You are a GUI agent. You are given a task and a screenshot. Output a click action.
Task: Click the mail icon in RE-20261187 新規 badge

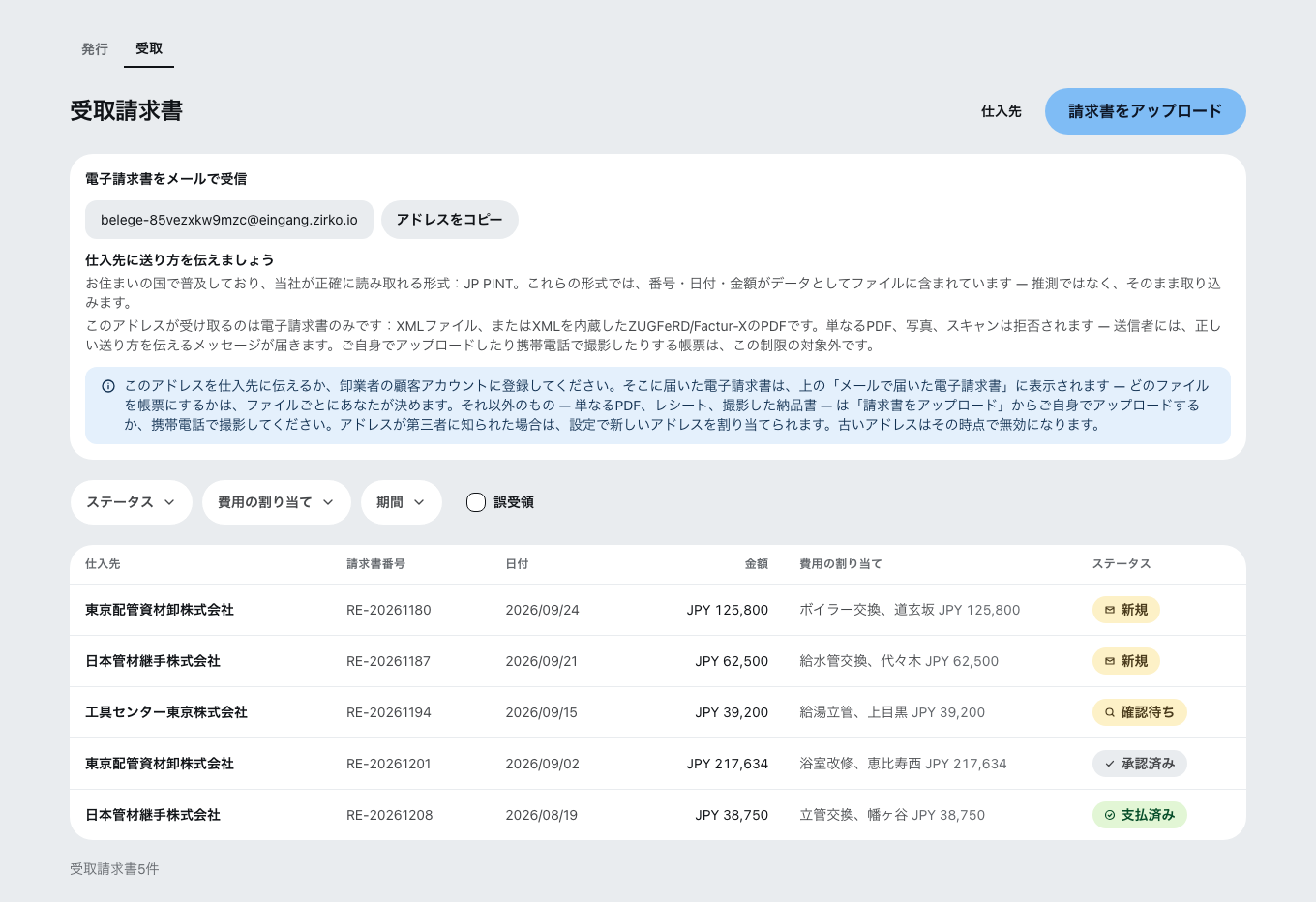1110,661
